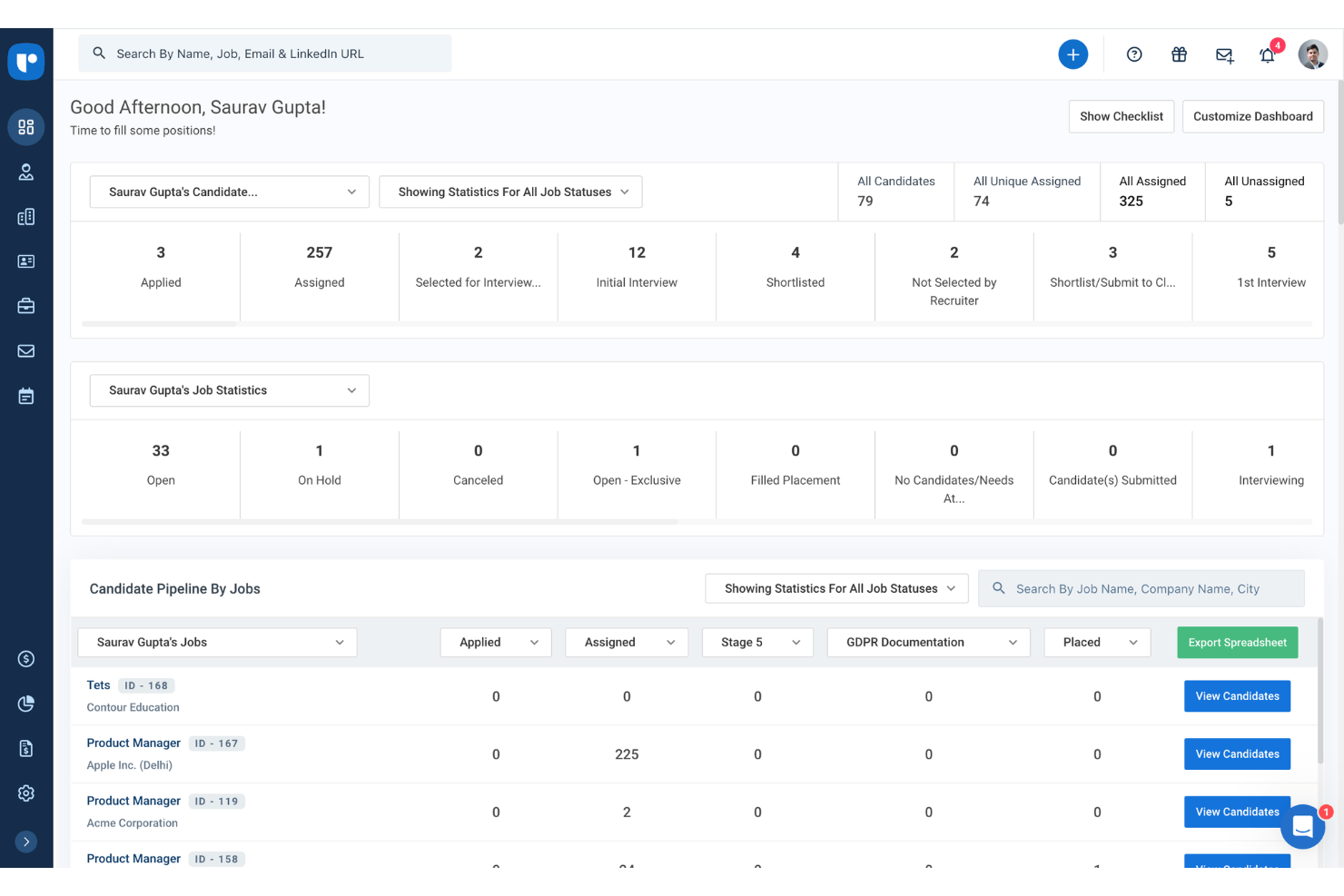Open Product Manager job ID 119 link
Image resolution: width=1344 pixels, height=896 pixels.
point(133,801)
